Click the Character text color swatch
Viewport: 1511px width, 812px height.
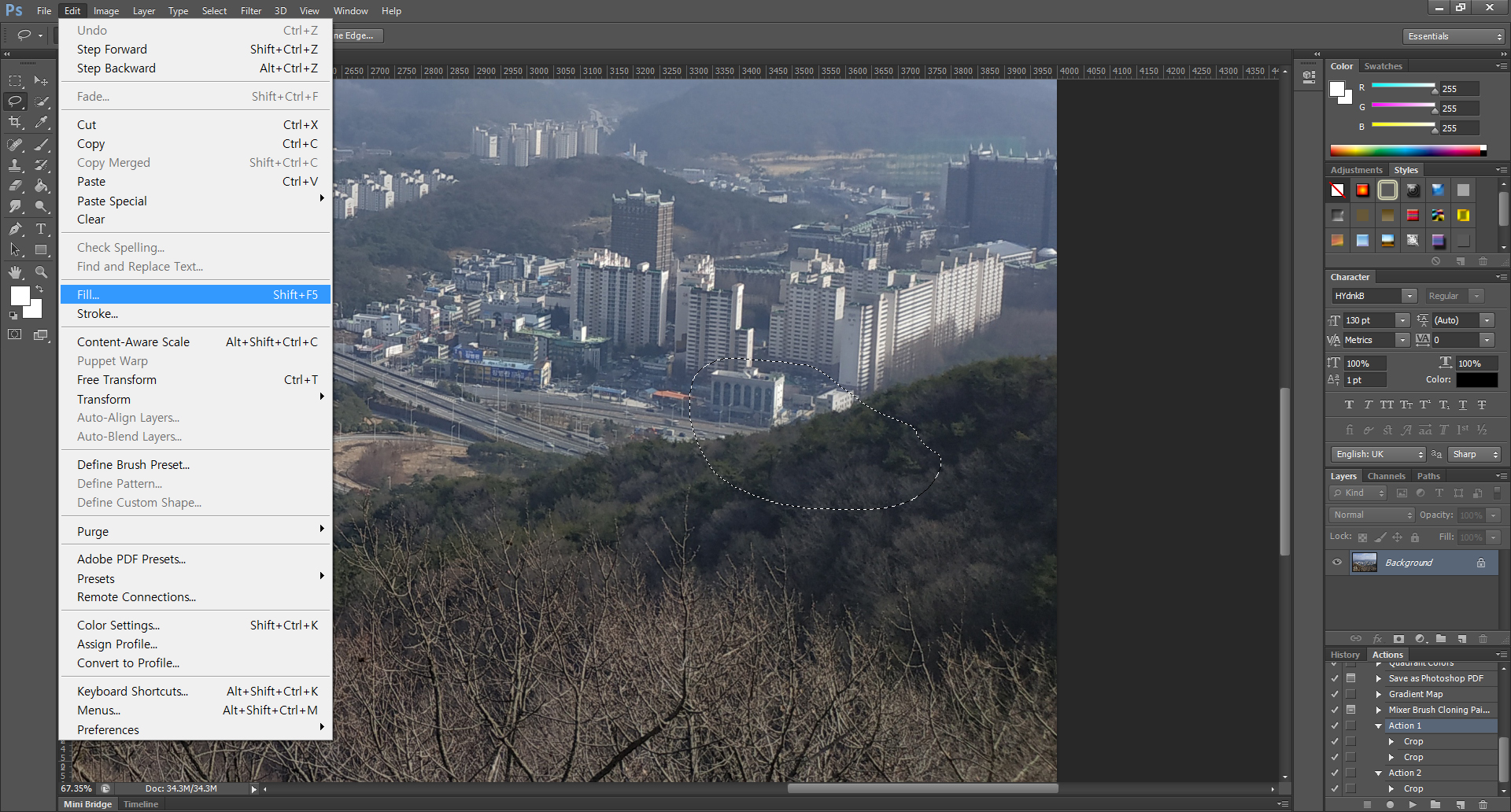click(1476, 379)
